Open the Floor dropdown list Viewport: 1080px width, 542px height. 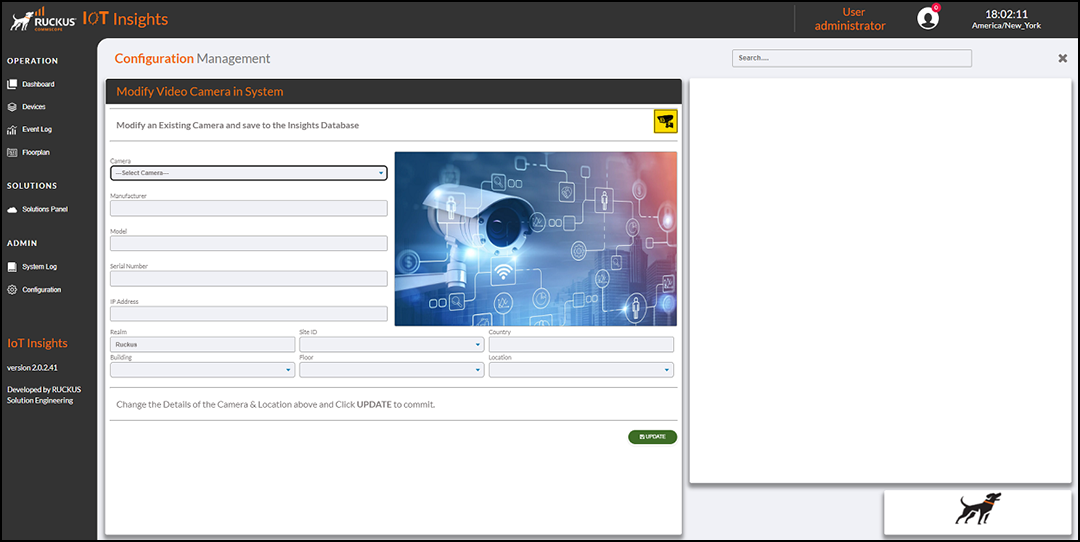(392, 370)
